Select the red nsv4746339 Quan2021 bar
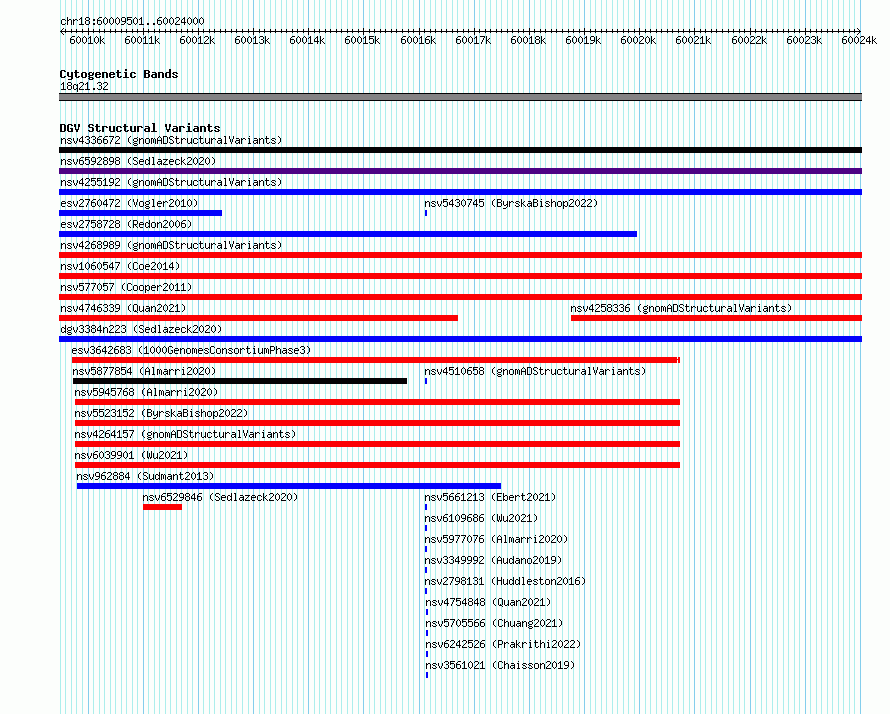 point(258,318)
